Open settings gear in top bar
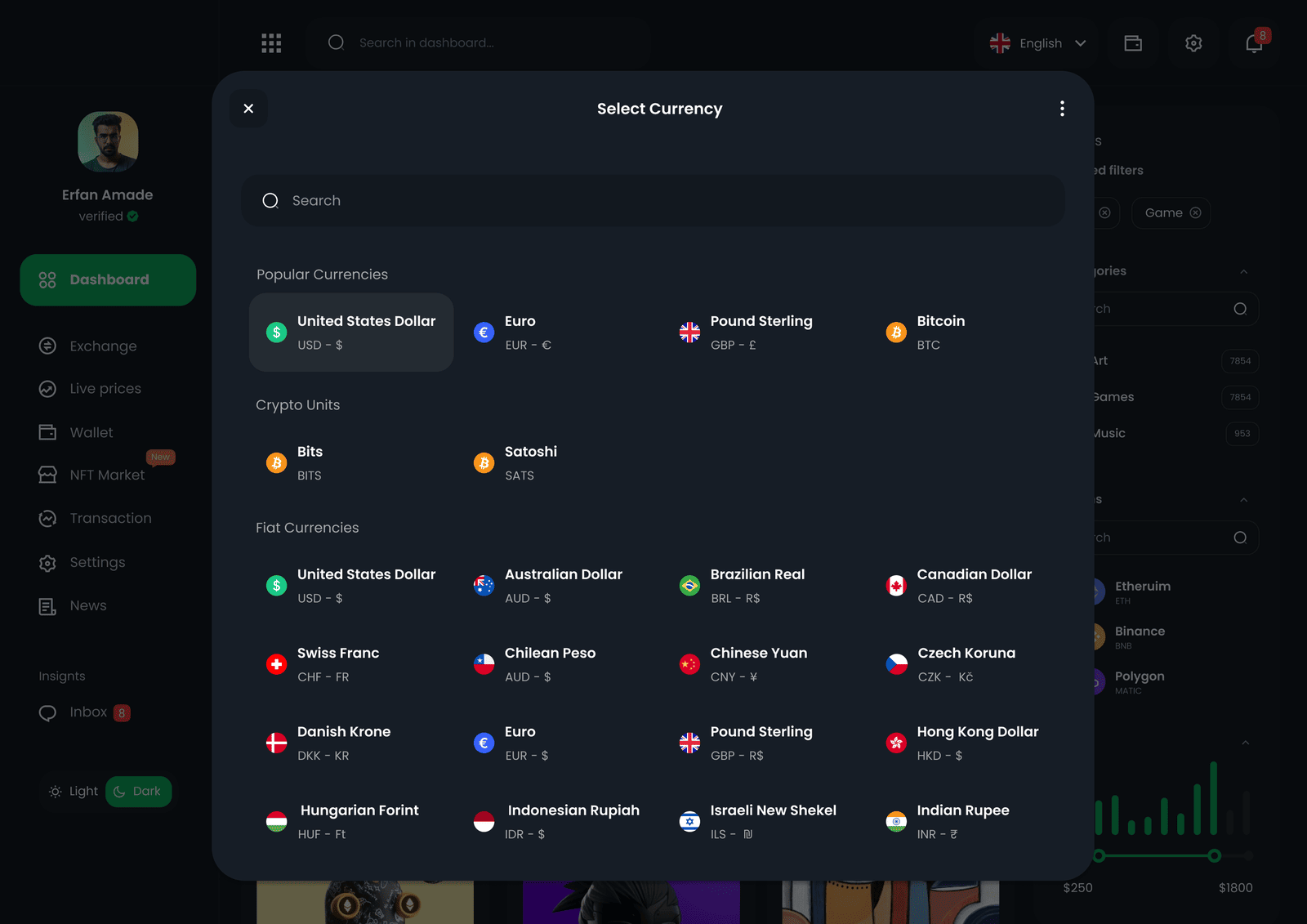The width and height of the screenshot is (1307, 924). click(x=1193, y=42)
